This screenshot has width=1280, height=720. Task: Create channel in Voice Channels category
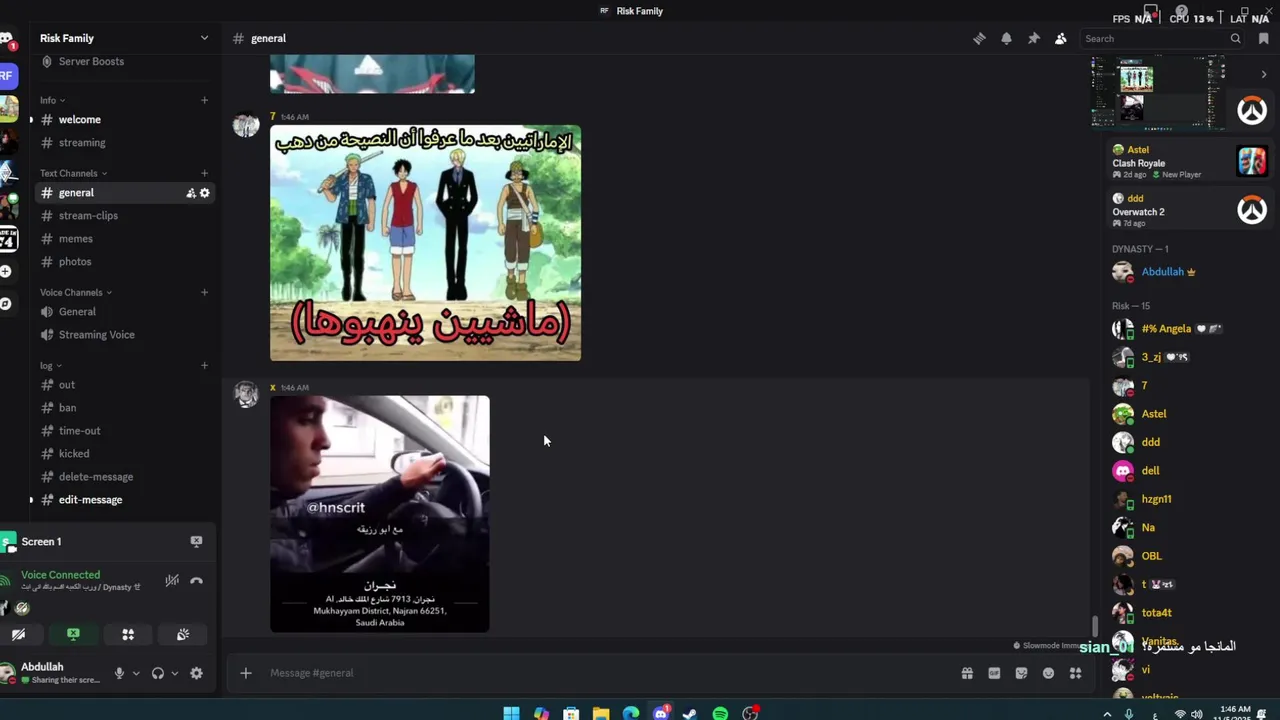tap(204, 292)
